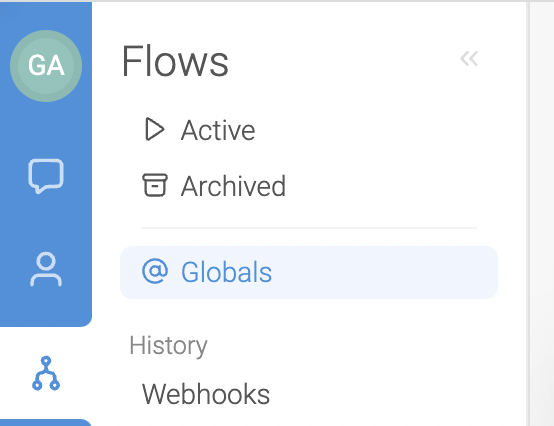Click the blue sidebar tab below flows icon
Image resolution: width=554 pixels, height=426 pixels.
[46, 422]
